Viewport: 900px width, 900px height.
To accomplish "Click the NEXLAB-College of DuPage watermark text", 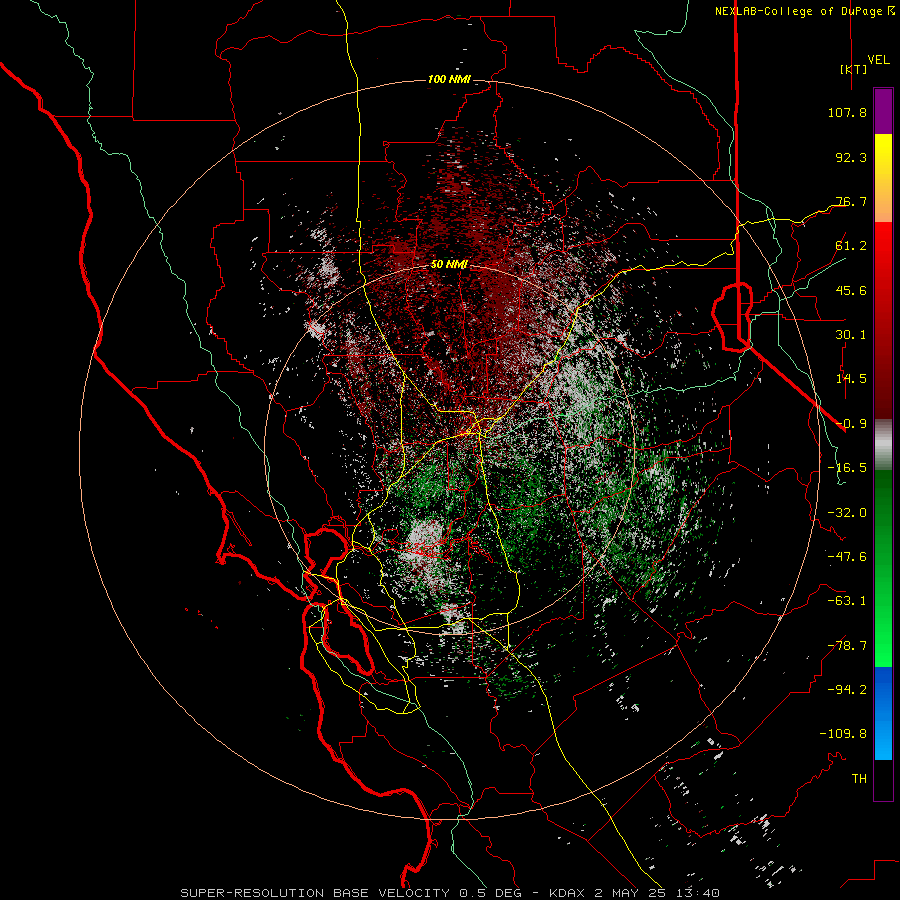I will pyautogui.click(x=798, y=11).
